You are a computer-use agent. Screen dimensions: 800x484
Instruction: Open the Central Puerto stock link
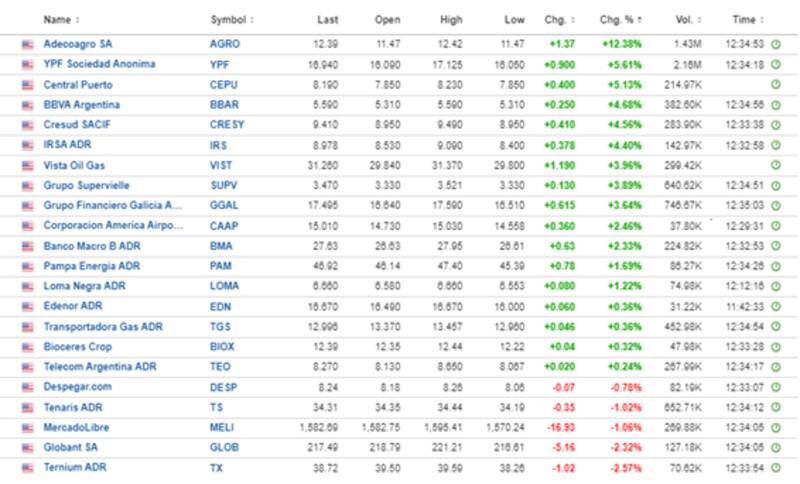coord(75,84)
